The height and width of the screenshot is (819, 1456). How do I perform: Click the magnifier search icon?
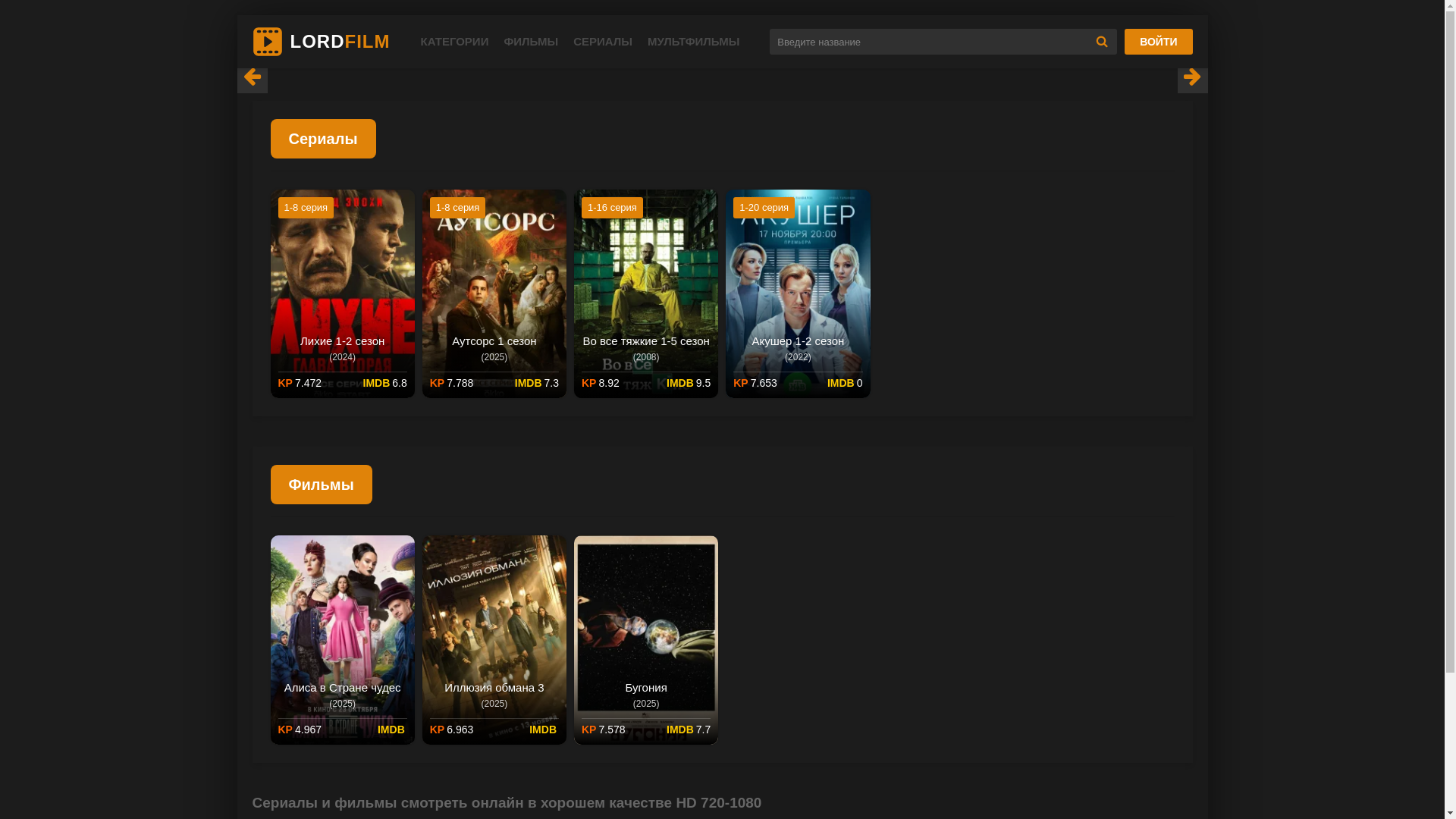[x=1102, y=42]
